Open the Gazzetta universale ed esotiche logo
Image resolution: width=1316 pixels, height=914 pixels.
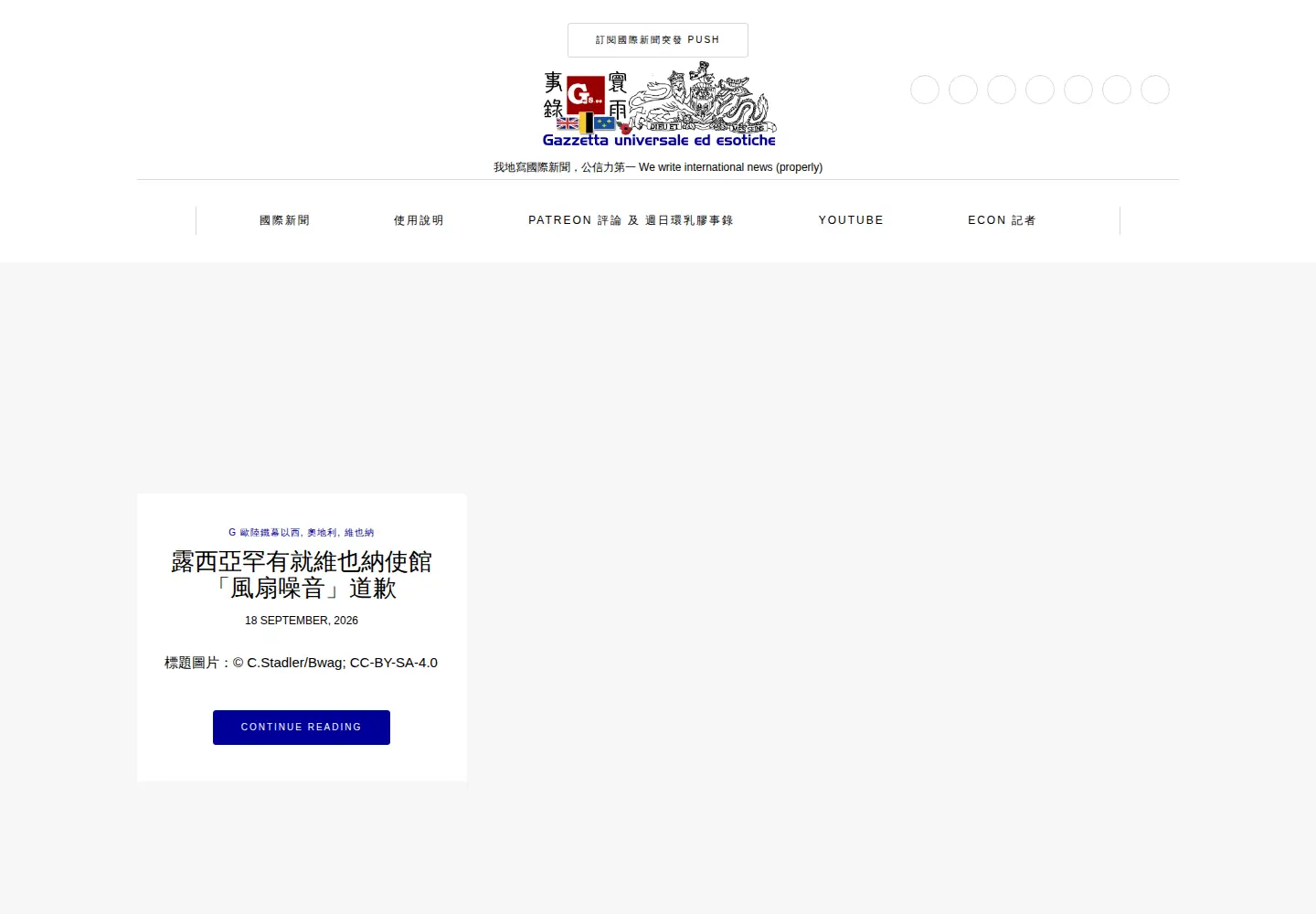(x=659, y=104)
